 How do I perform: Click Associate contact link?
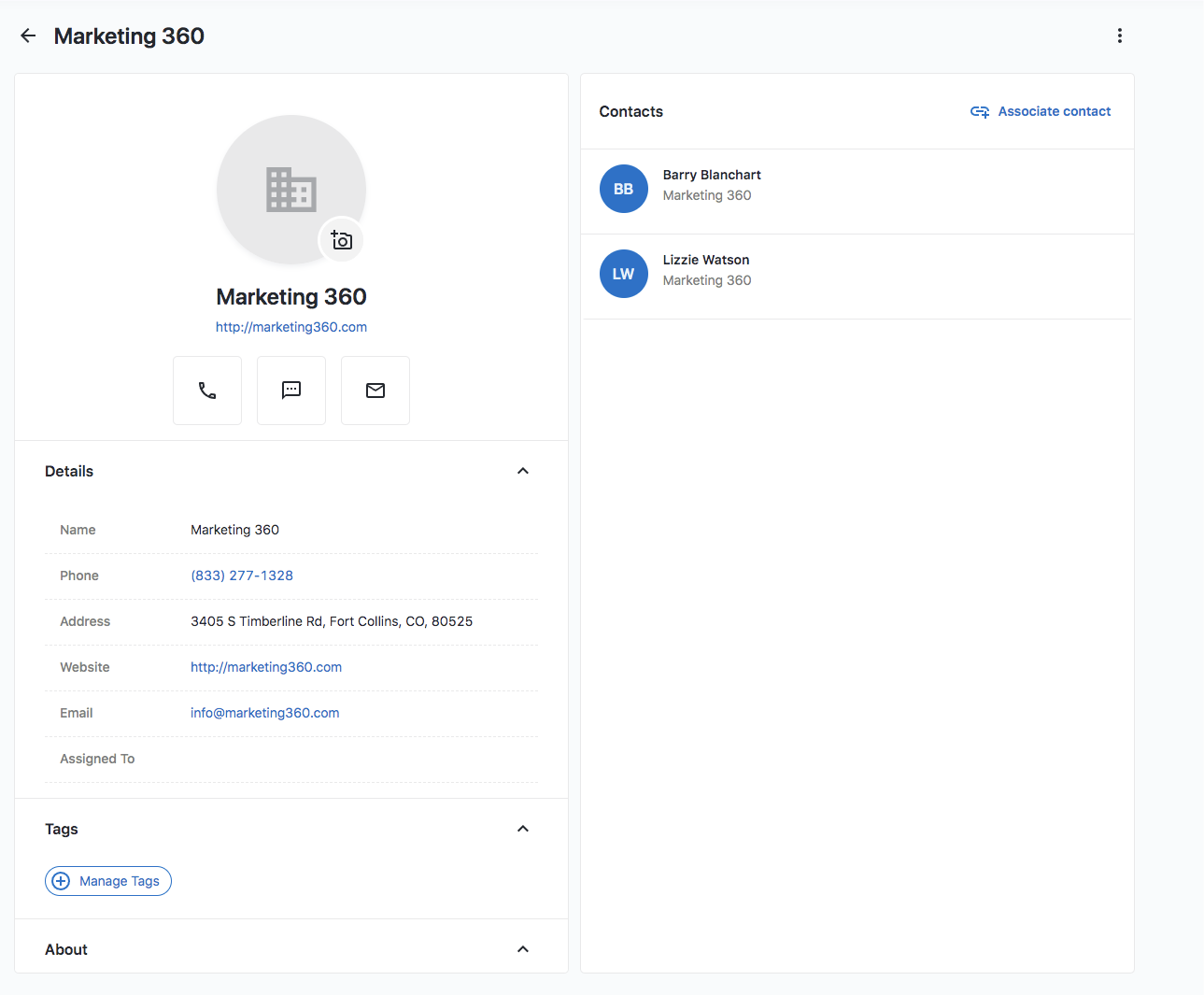1041,111
